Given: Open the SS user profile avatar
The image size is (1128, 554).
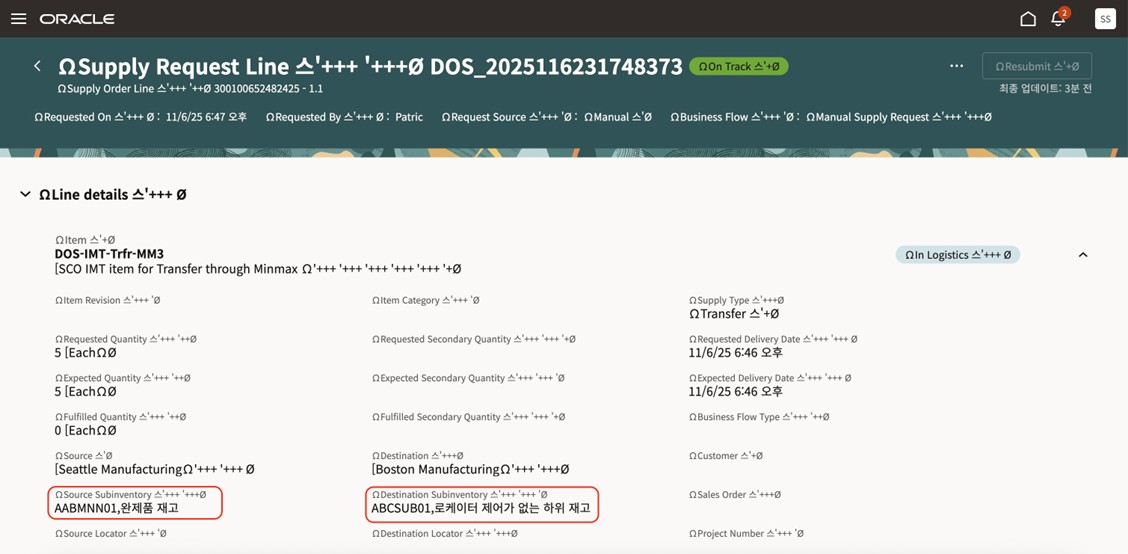Looking at the screenshot, I should point(1105,19).
